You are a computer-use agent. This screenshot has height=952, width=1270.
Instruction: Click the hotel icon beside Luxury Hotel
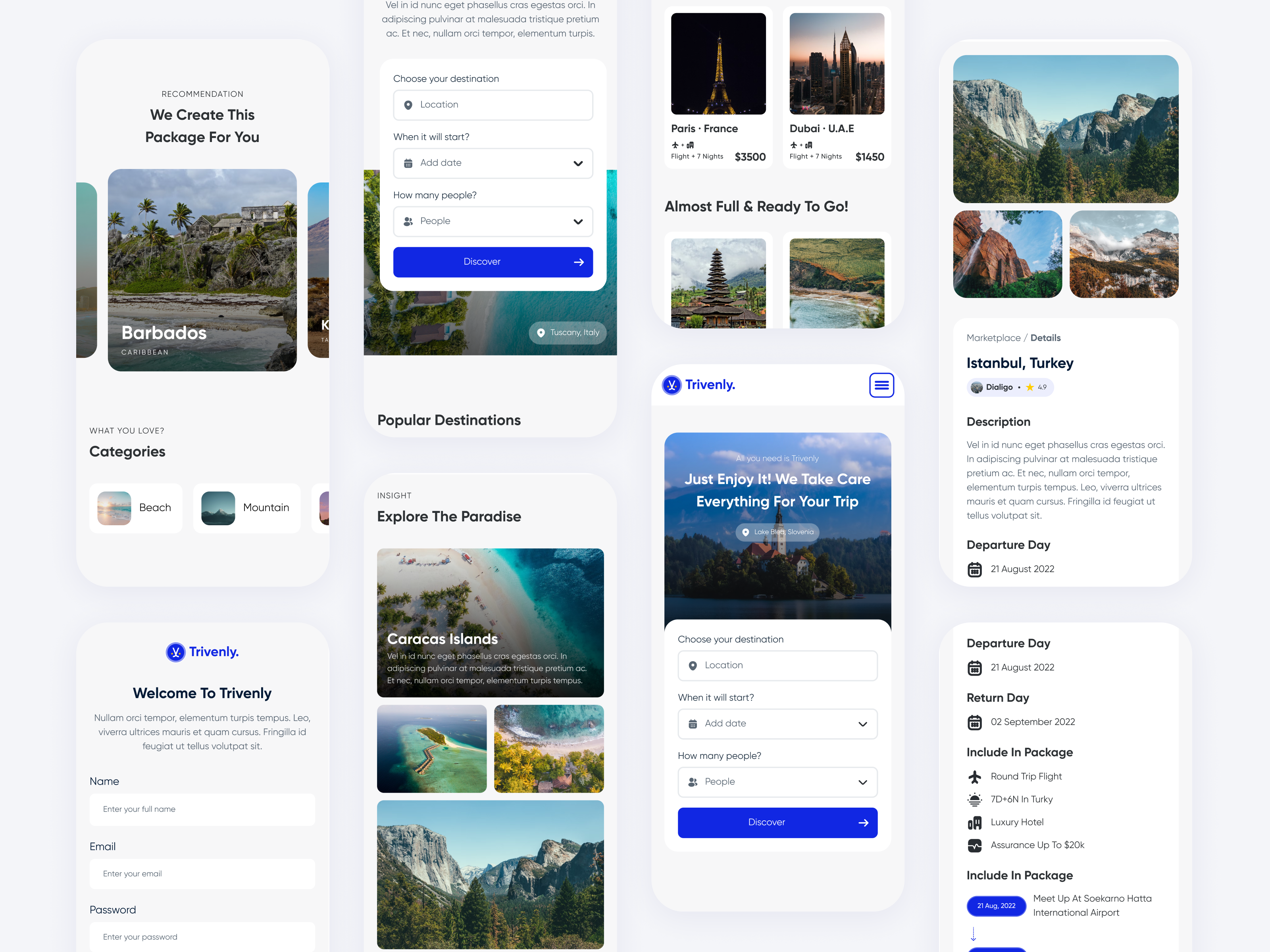tap(974, 823)
